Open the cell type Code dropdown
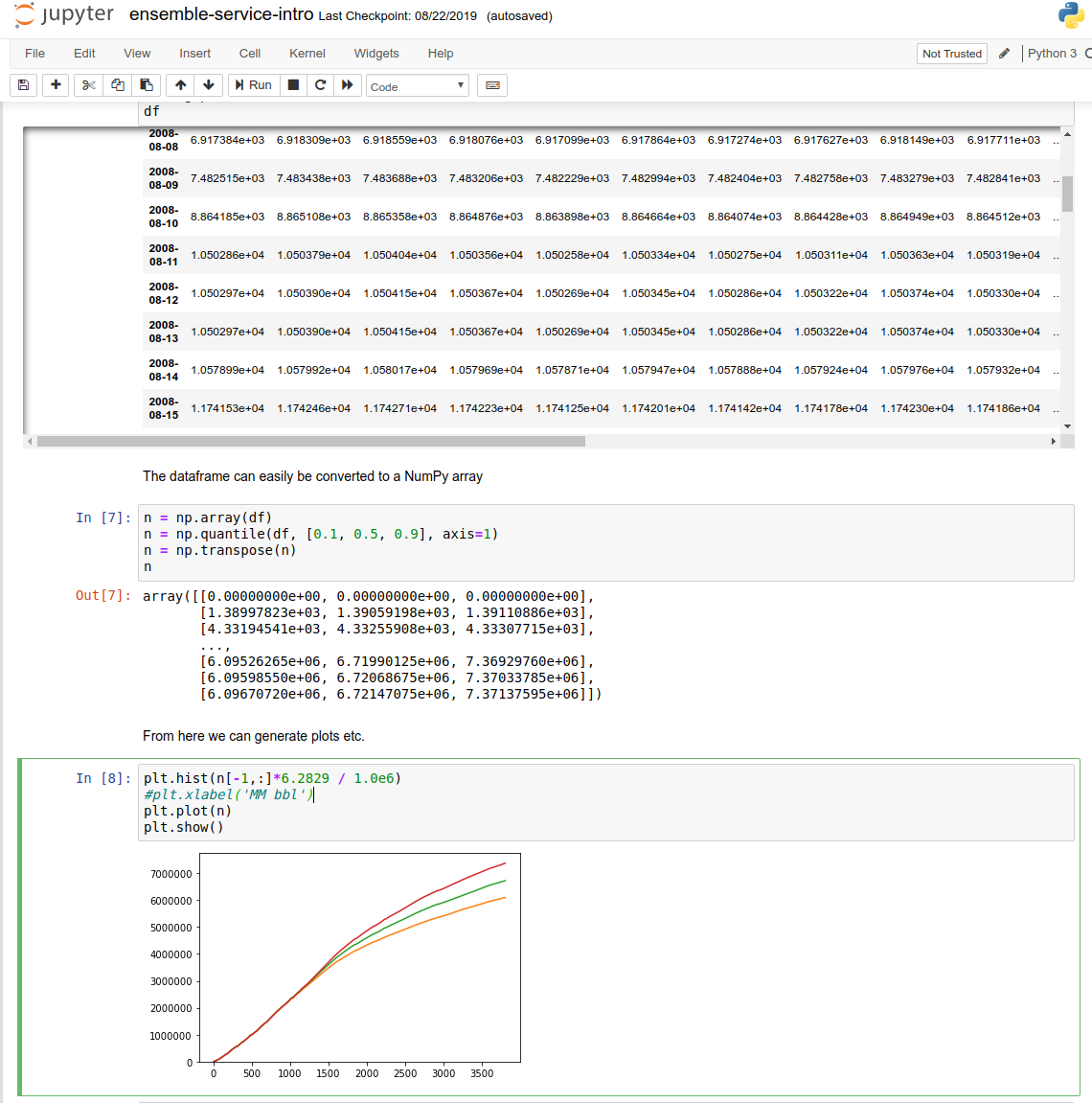This screenshot has height=1103, width=1092. click(418, 86)
